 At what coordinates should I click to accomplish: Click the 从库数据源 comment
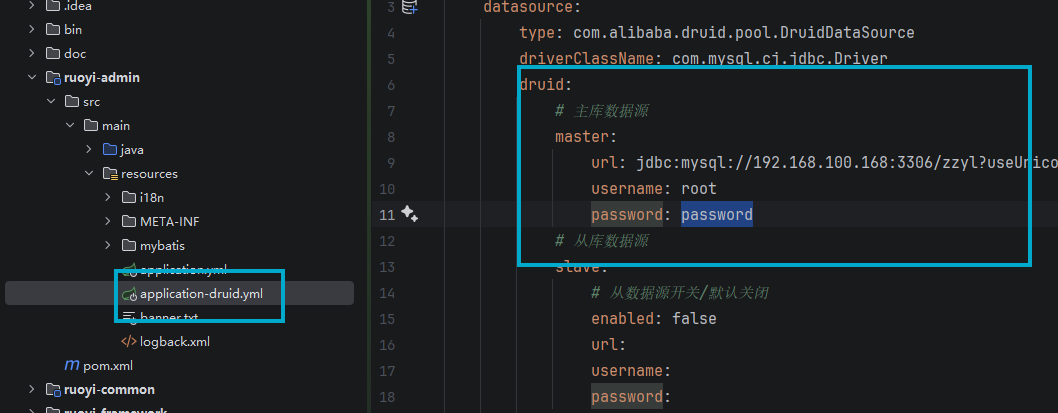click(x=602, y=240)
